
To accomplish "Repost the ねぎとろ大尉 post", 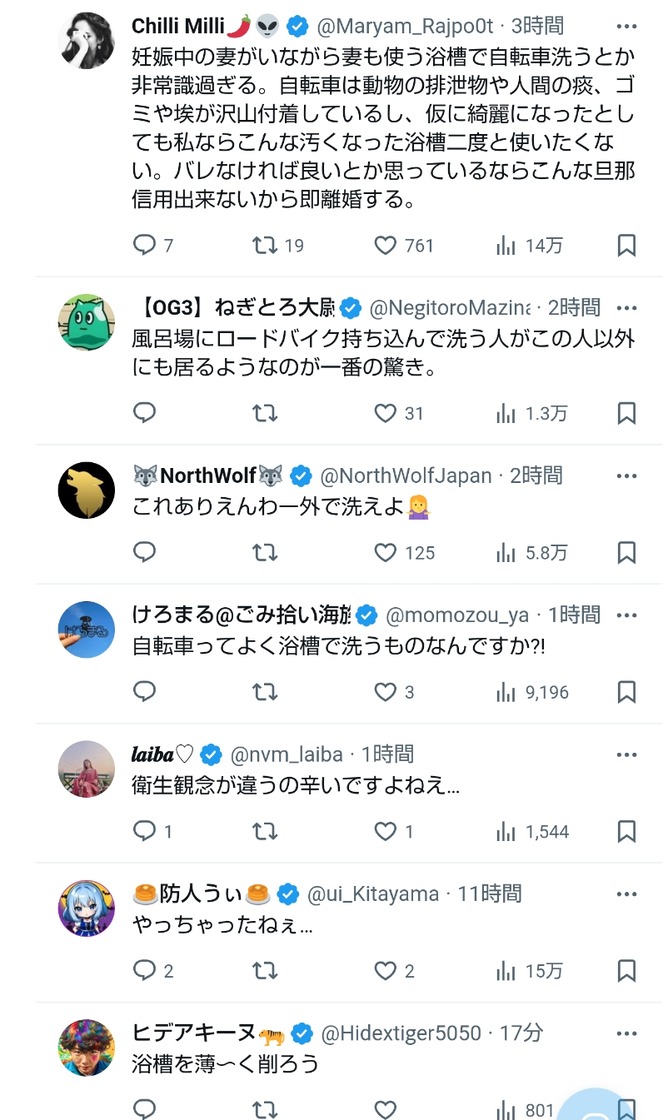I will 266,413.
